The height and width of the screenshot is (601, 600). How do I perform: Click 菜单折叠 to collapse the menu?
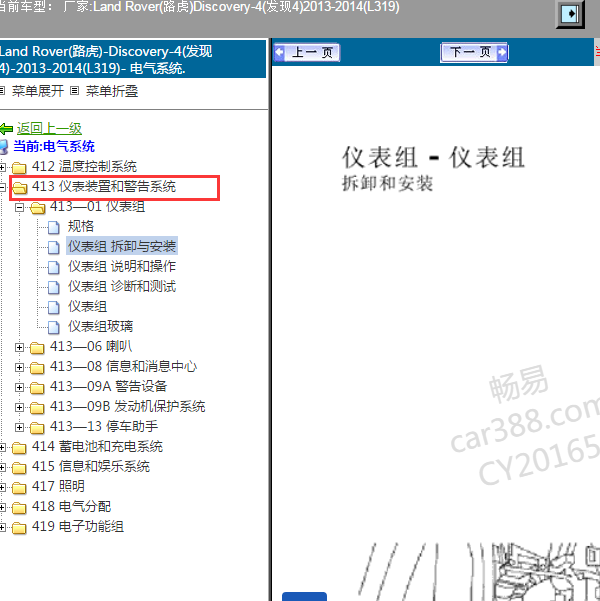(112, 91)
